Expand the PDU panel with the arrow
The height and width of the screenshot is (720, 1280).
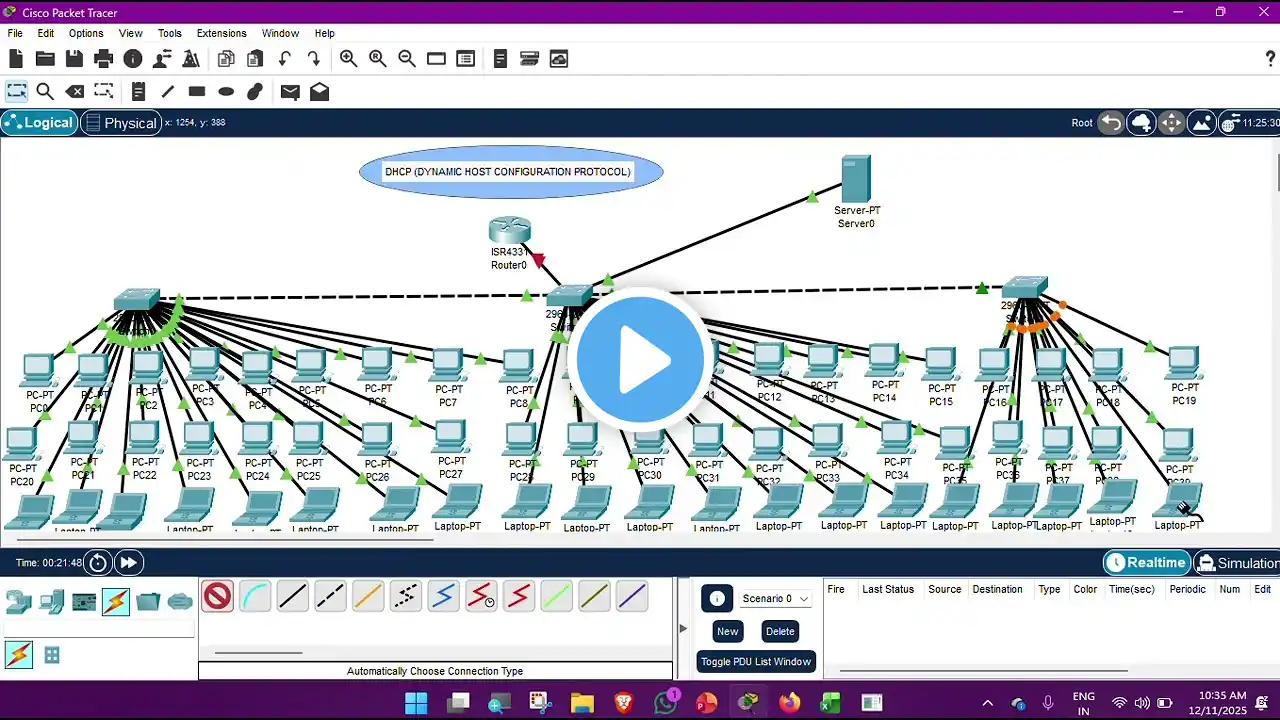(684, 628)
